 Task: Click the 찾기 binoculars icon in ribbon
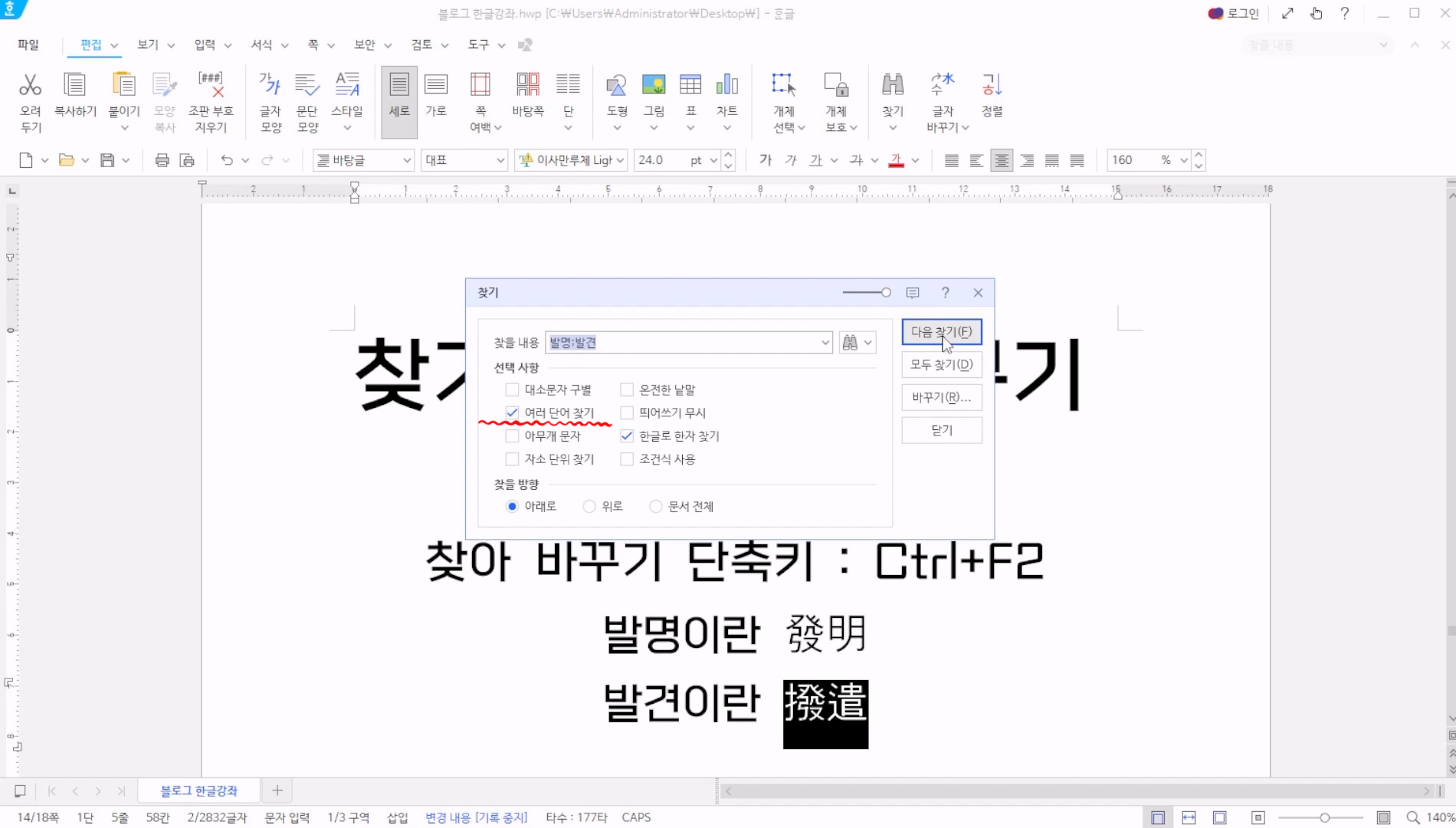[893, 84]
